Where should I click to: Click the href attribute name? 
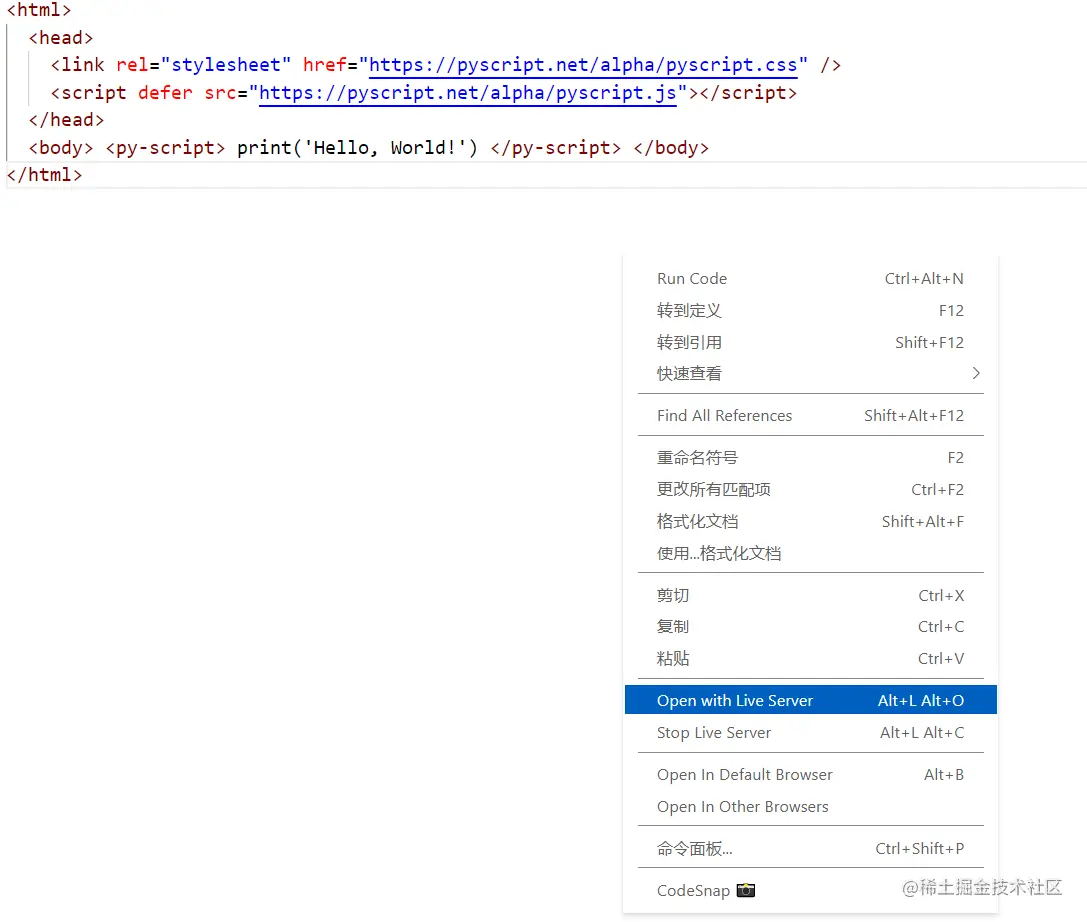pyautogui.click(x=324, y=64)
